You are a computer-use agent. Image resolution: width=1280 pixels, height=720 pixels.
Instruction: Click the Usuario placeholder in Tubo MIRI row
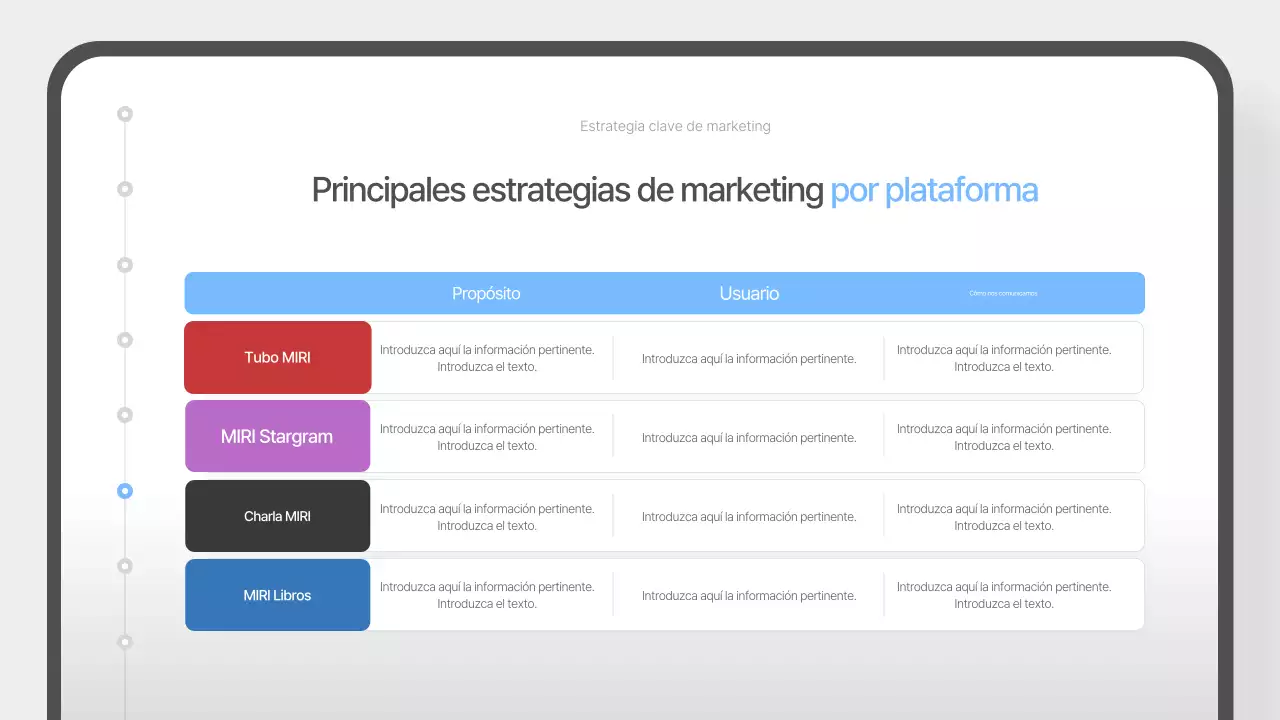749,358
